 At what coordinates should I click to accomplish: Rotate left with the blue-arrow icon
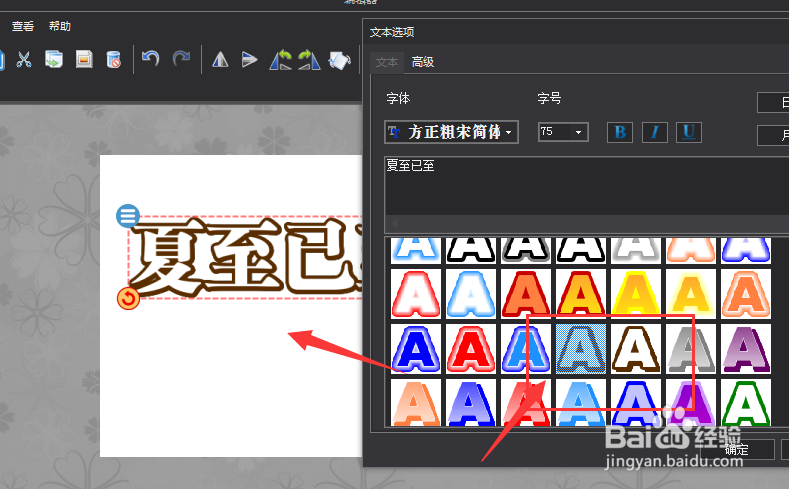[x=280, y=59]
